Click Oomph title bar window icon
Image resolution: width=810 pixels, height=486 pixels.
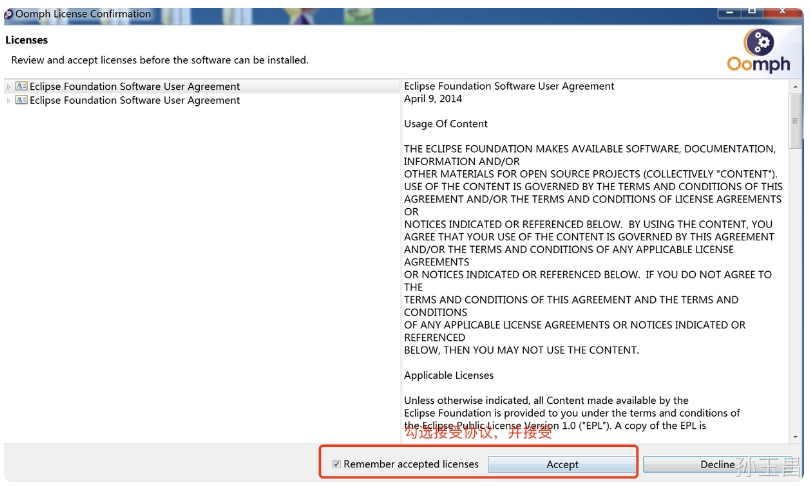point(8,14)
